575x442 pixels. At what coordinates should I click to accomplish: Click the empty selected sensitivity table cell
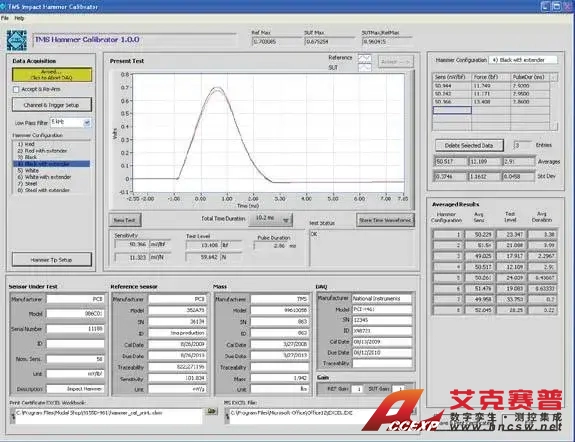[x=452, y=110]
